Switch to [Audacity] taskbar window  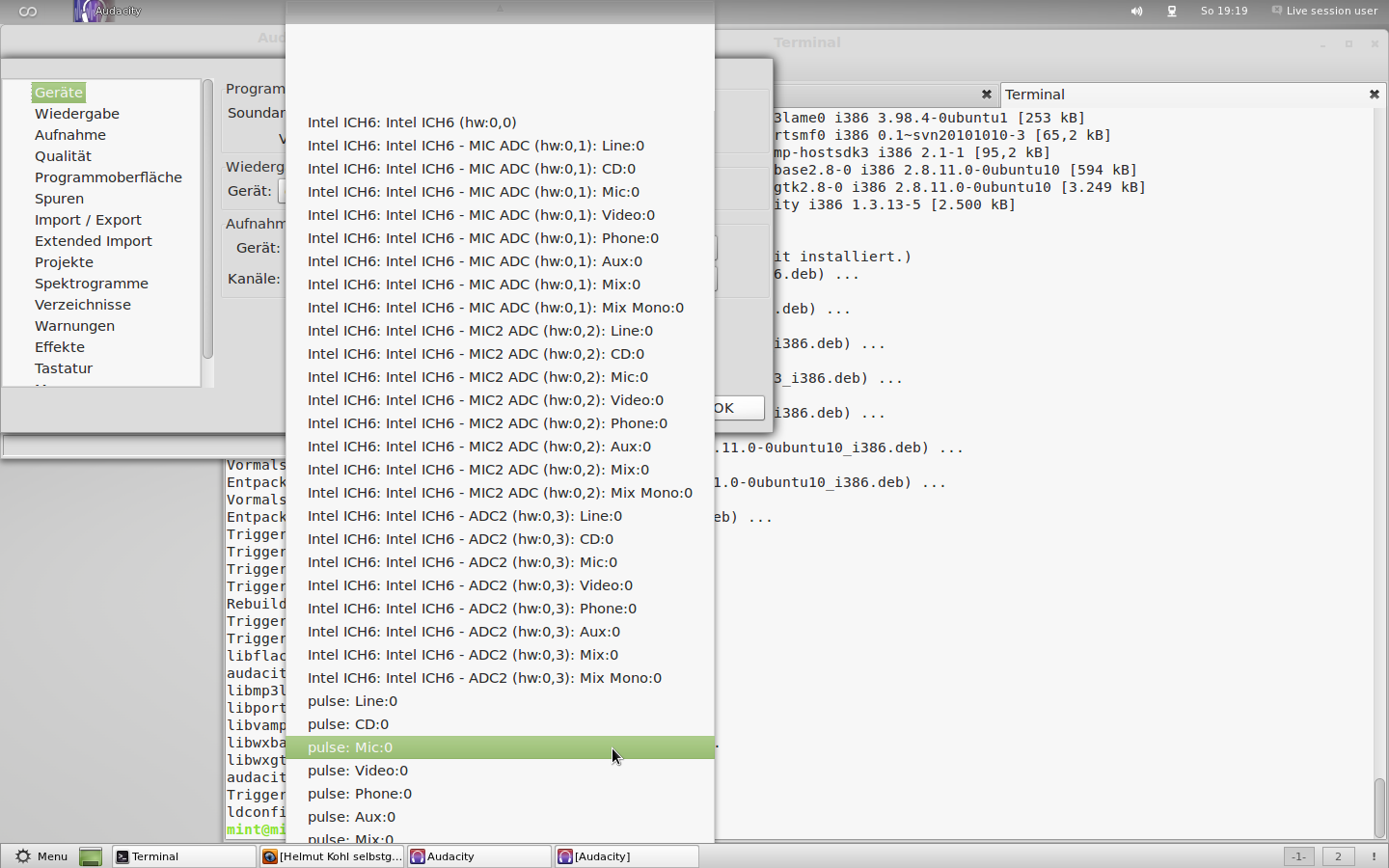pyautogui.click(x=627, y=856)
